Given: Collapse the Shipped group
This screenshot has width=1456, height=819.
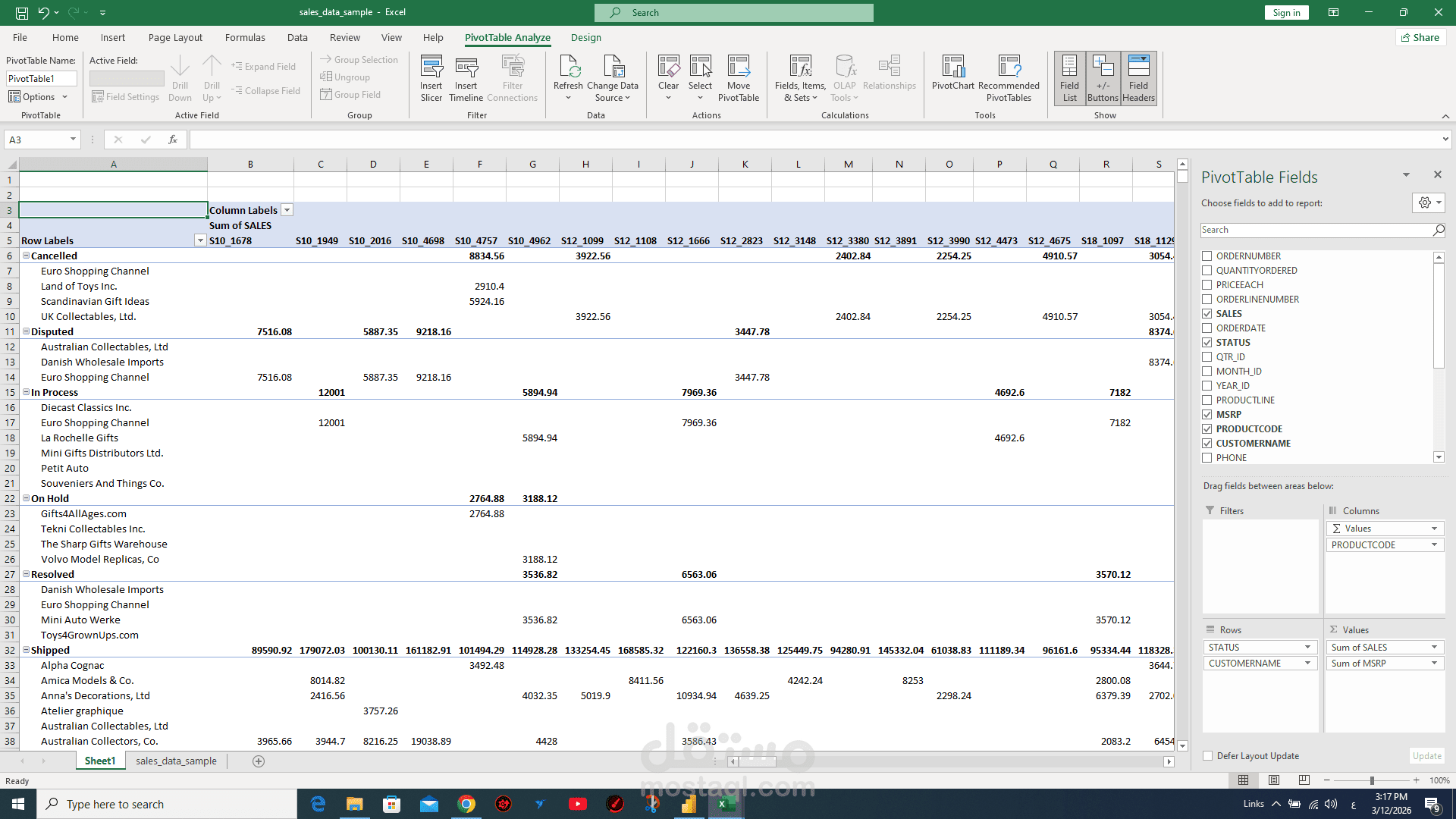Looking at the screenshot, I should 26,650.
